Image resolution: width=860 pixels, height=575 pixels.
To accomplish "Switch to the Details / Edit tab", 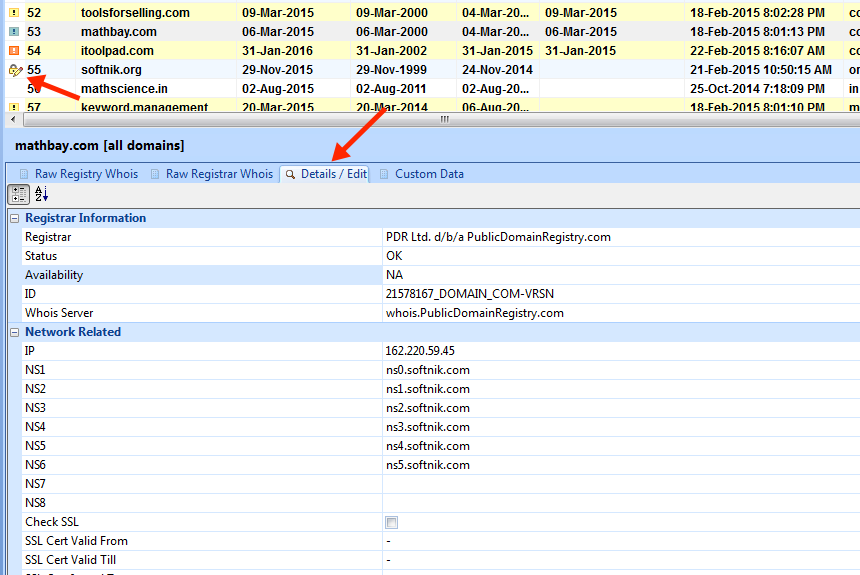I will pyautogui.click(x=326, y=174).
